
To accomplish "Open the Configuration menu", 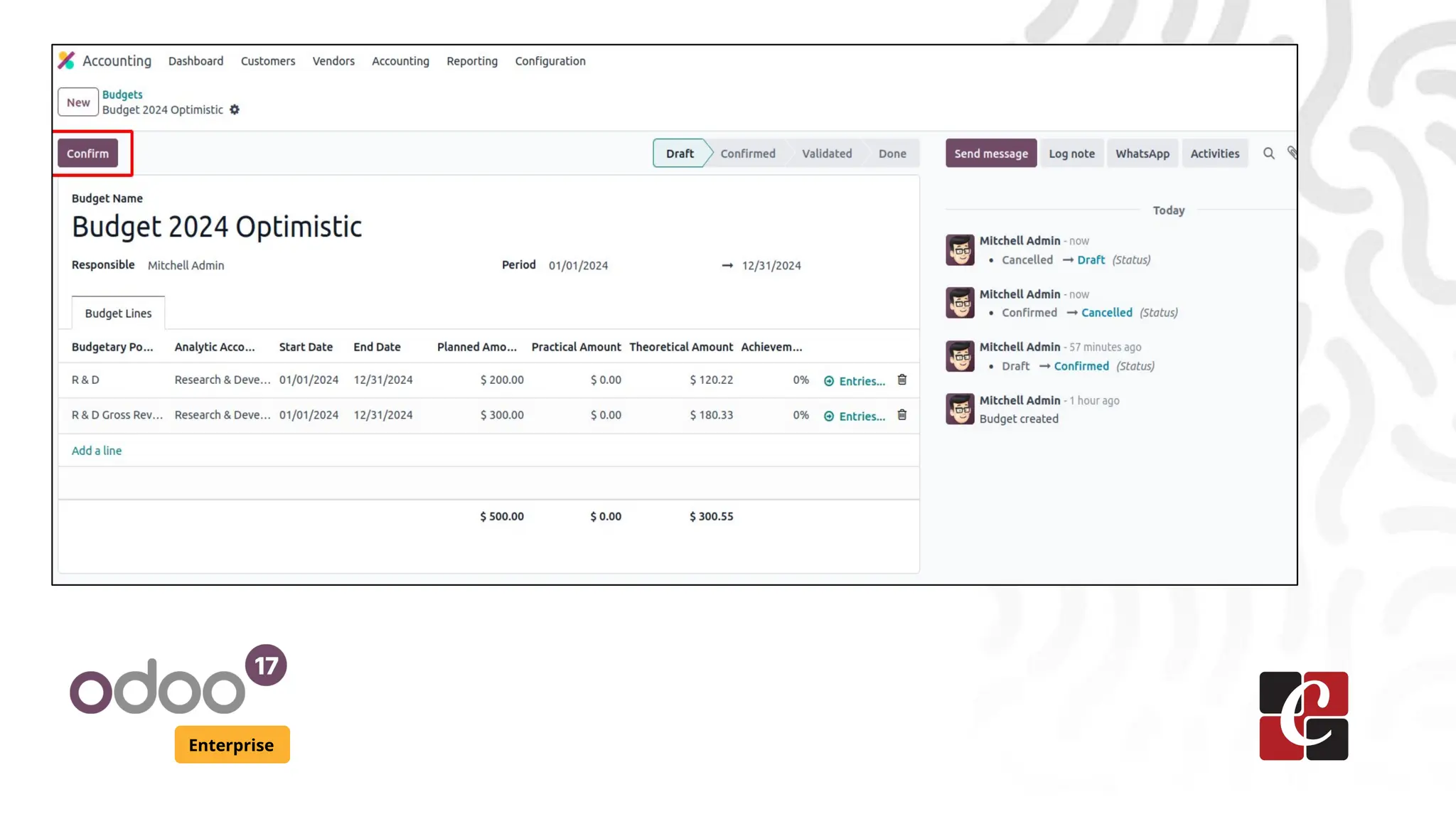I will click(550, 61).
